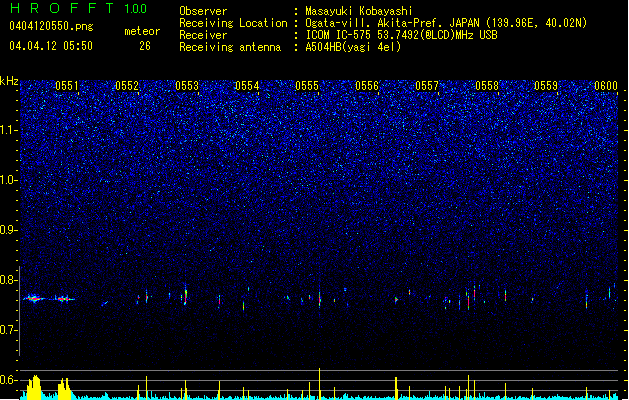Click the 1.1 kHz axis label

(x=8, y=130)
